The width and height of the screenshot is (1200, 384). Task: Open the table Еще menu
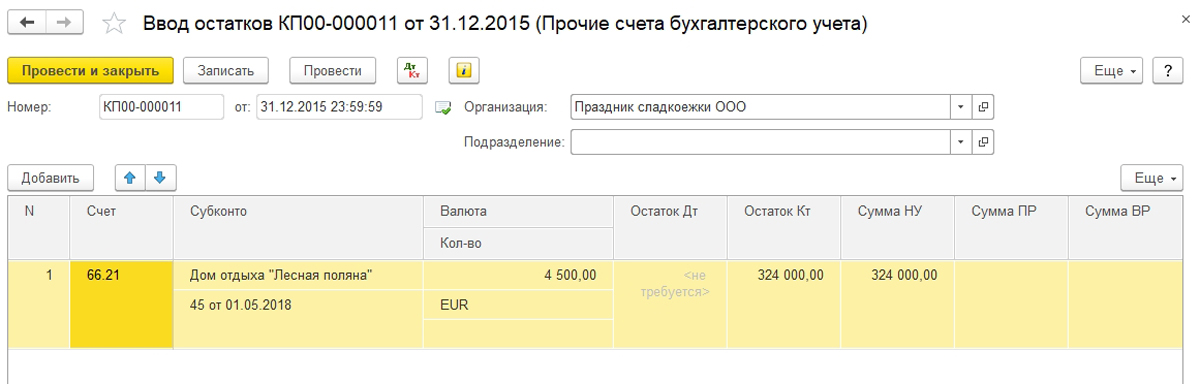[x=1152, y=178]
